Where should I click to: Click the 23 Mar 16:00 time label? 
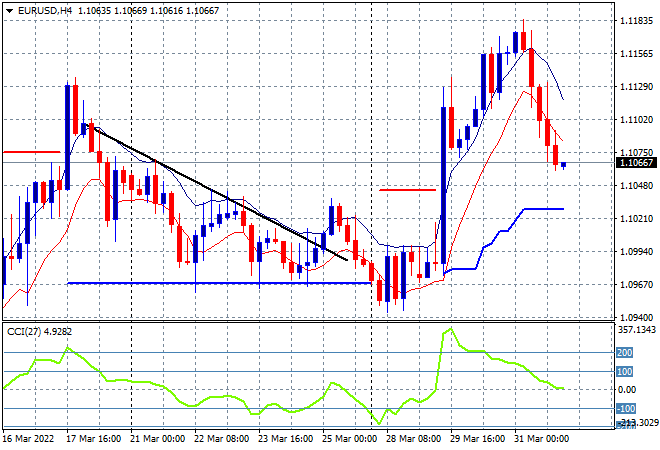(x=285, y=439)
